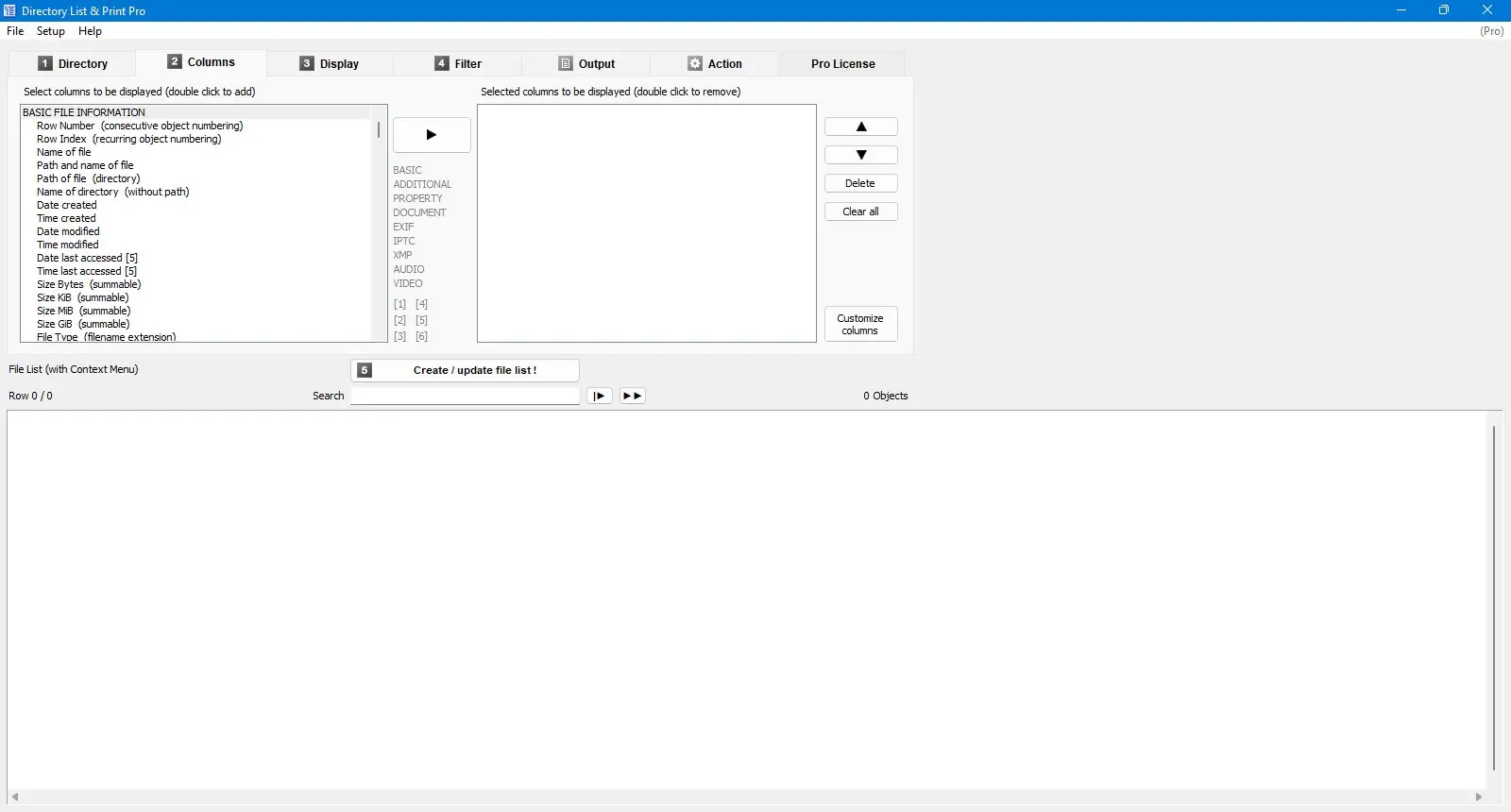Select the Columns tab
The width and height of the screenshot is (1511, 812).
click(x=201, y=62)
